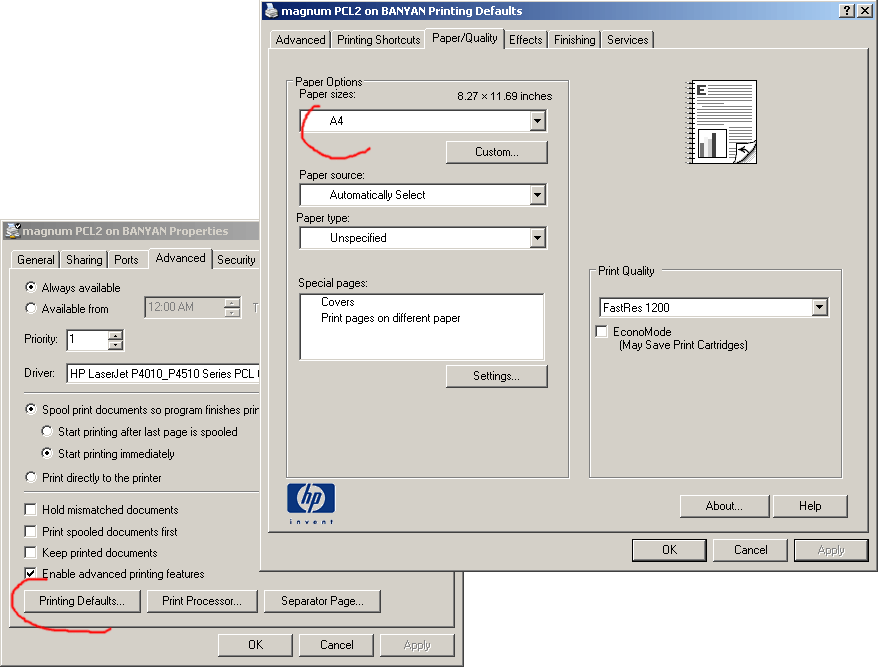The image size is (879, 668).
Task: Check Hold mismatched documents
Action: [x=31, y=510]
